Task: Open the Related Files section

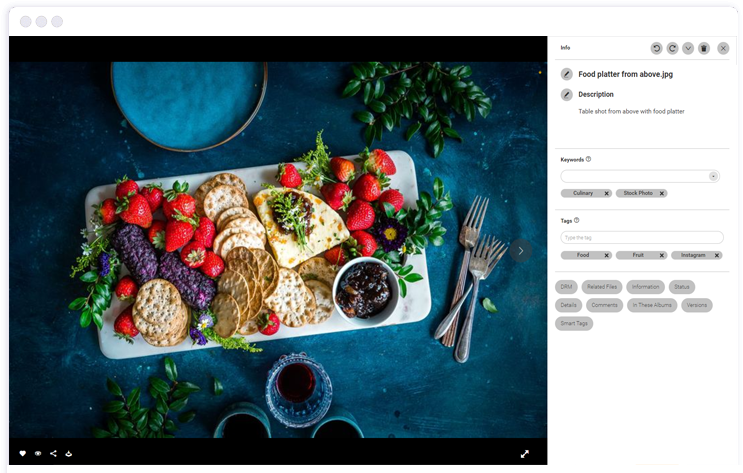Action: (x=602, y=287)
